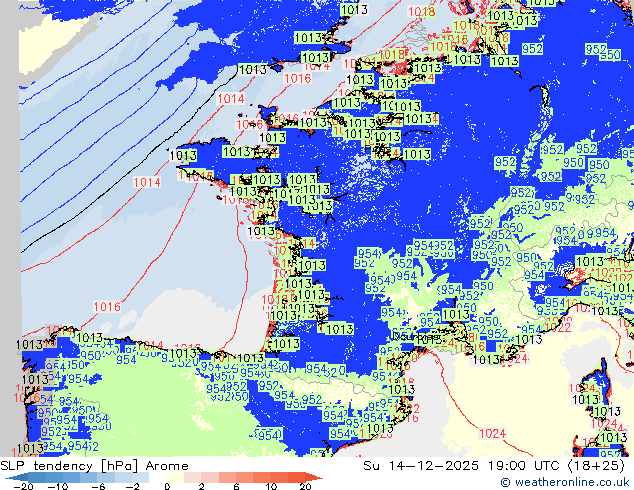Image resolution: width=634 pixels, height=490 pixels.
Task: Click the positive '20' legend value
Action: (305, 486)
